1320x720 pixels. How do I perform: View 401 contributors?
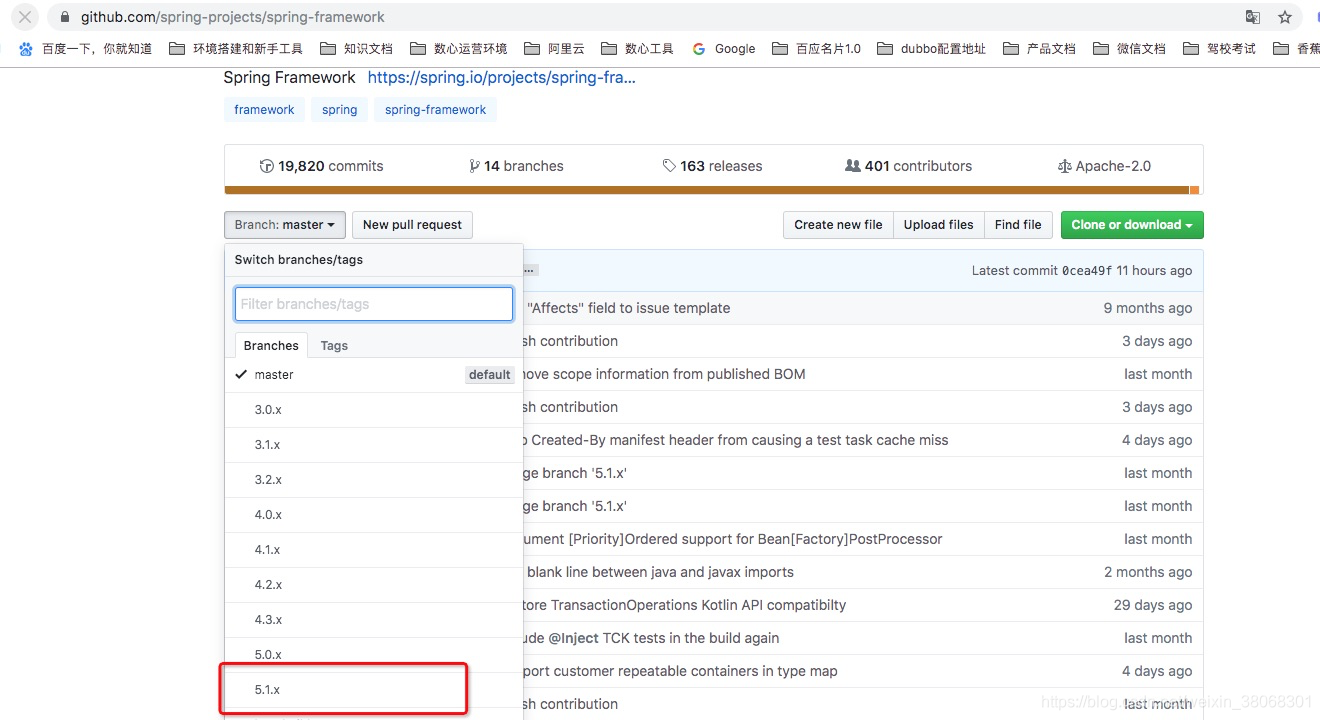coord(908,166)
